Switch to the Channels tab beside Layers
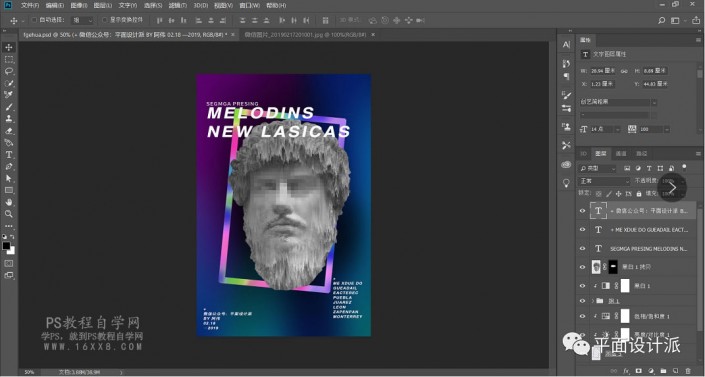Screen dimensions: 705x377 pos(621,153)
